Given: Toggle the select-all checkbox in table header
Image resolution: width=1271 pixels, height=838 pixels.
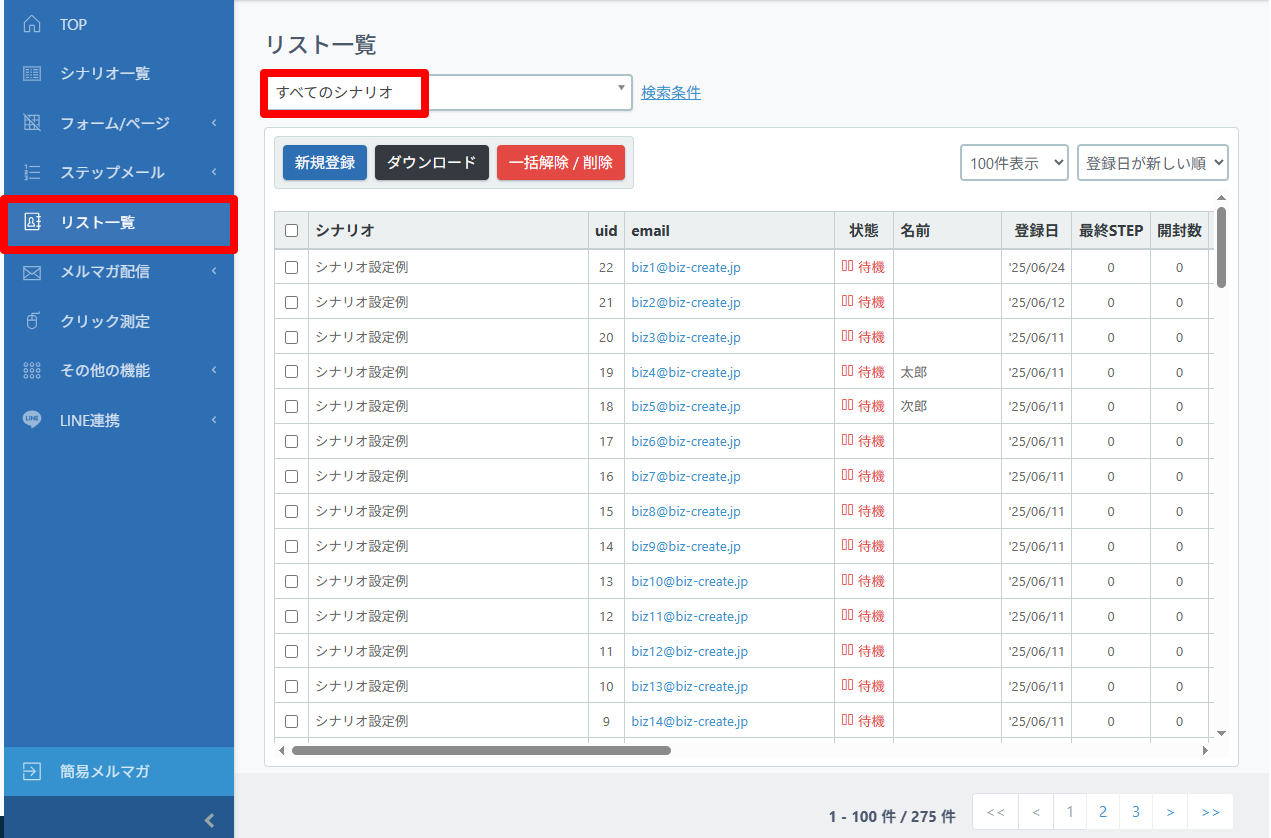Looking at the screenshot, I should coord(291,230).
